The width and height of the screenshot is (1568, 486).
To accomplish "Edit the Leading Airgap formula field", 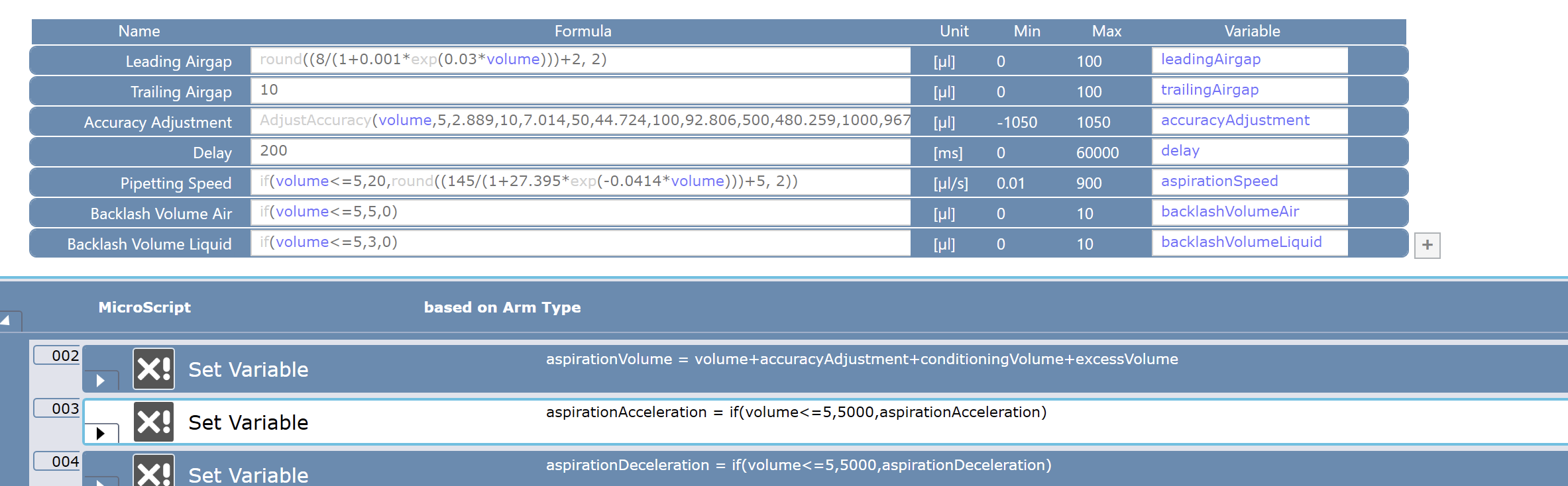I will [x=580, y=60].
